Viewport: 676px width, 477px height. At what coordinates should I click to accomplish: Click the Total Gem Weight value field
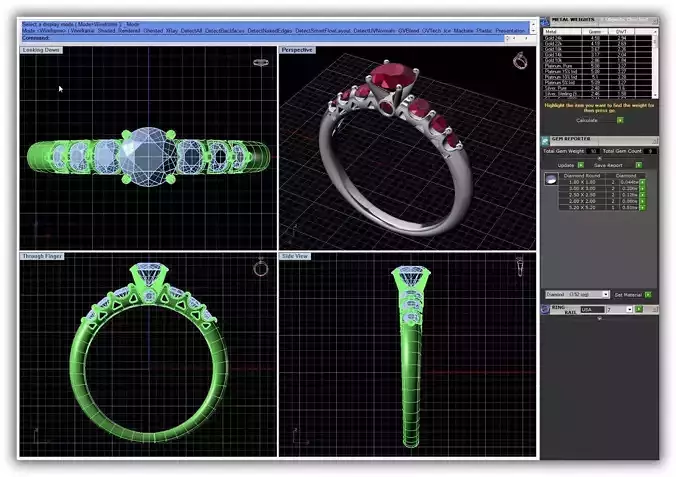click(594, 151)
